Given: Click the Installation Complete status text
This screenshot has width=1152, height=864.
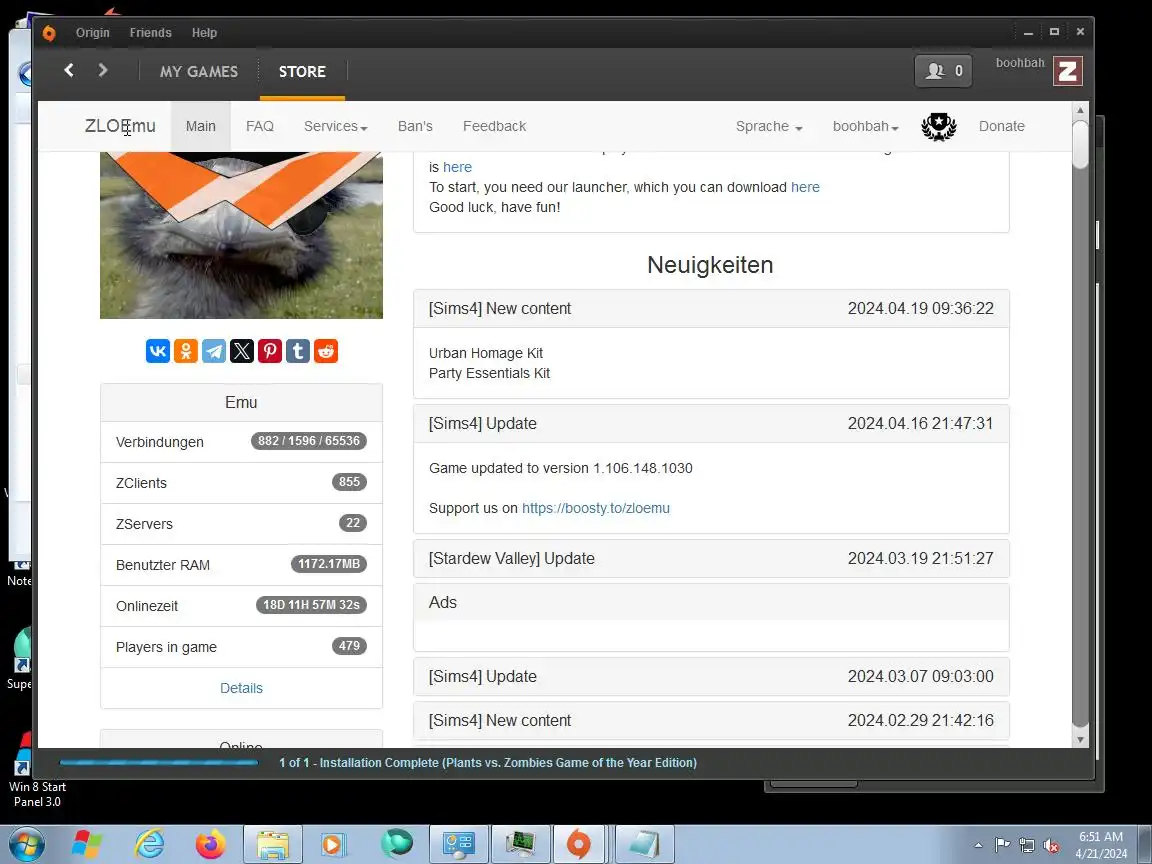Looking at the screenshot, I should (488, 763).
